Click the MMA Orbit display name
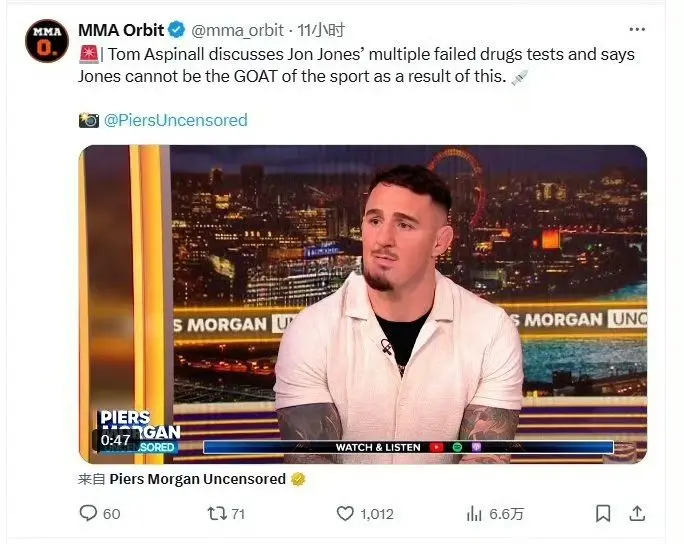Screen dimensions: 684x544 pos(121,30)
